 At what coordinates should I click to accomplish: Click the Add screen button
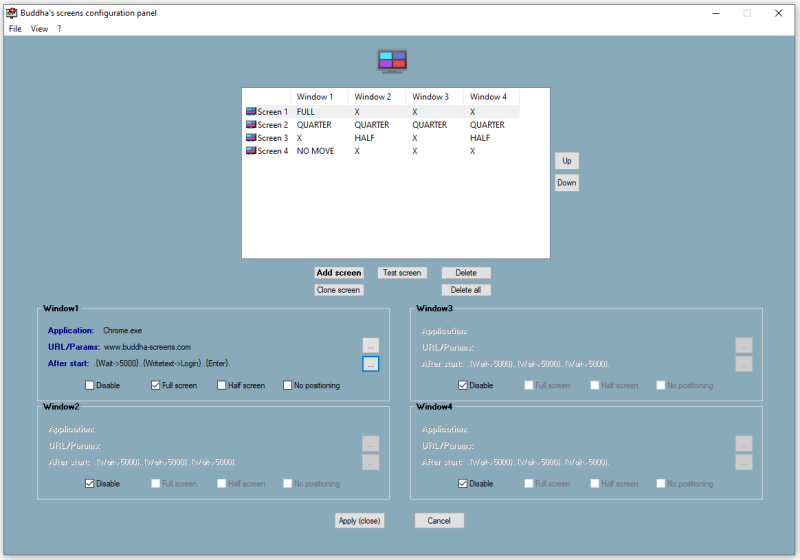coord(339,273)
